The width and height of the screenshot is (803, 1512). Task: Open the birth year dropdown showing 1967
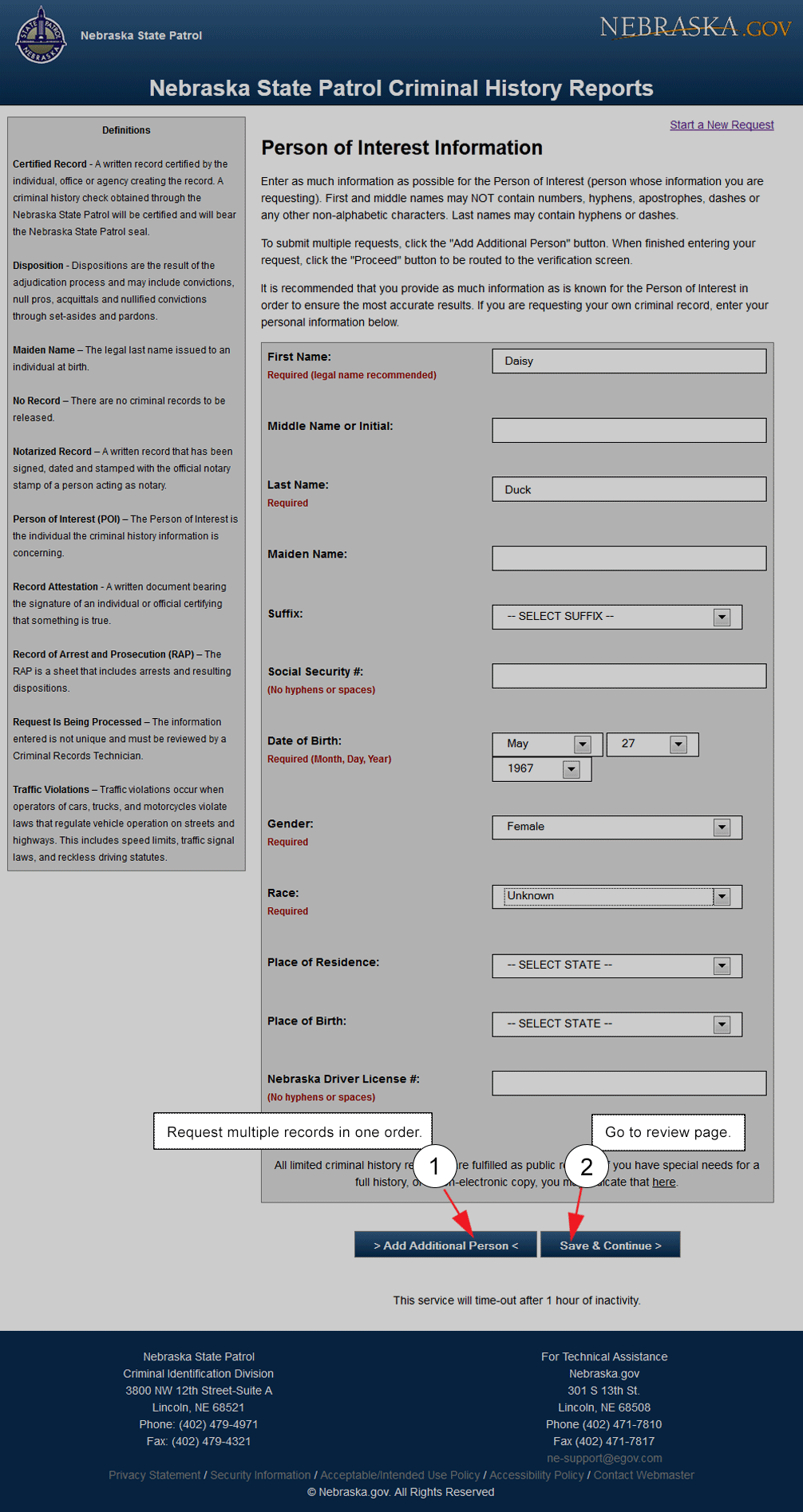coord(542,768)
